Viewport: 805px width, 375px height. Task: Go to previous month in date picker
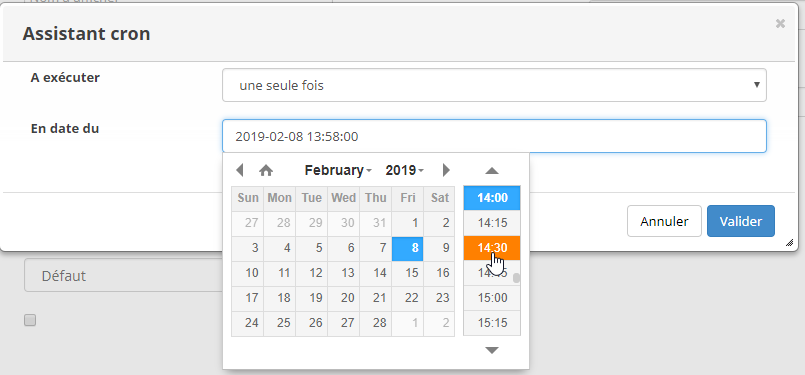(239, 170)
